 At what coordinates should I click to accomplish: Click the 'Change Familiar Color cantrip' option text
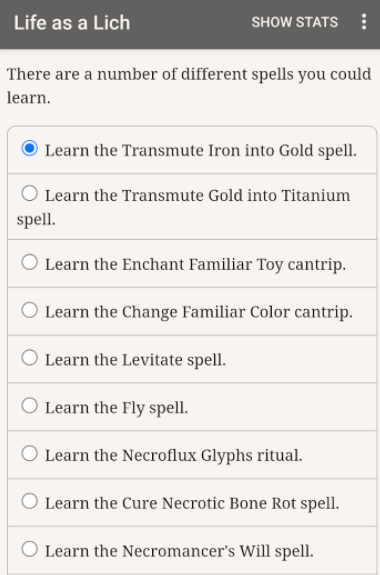tap(236, 312)
